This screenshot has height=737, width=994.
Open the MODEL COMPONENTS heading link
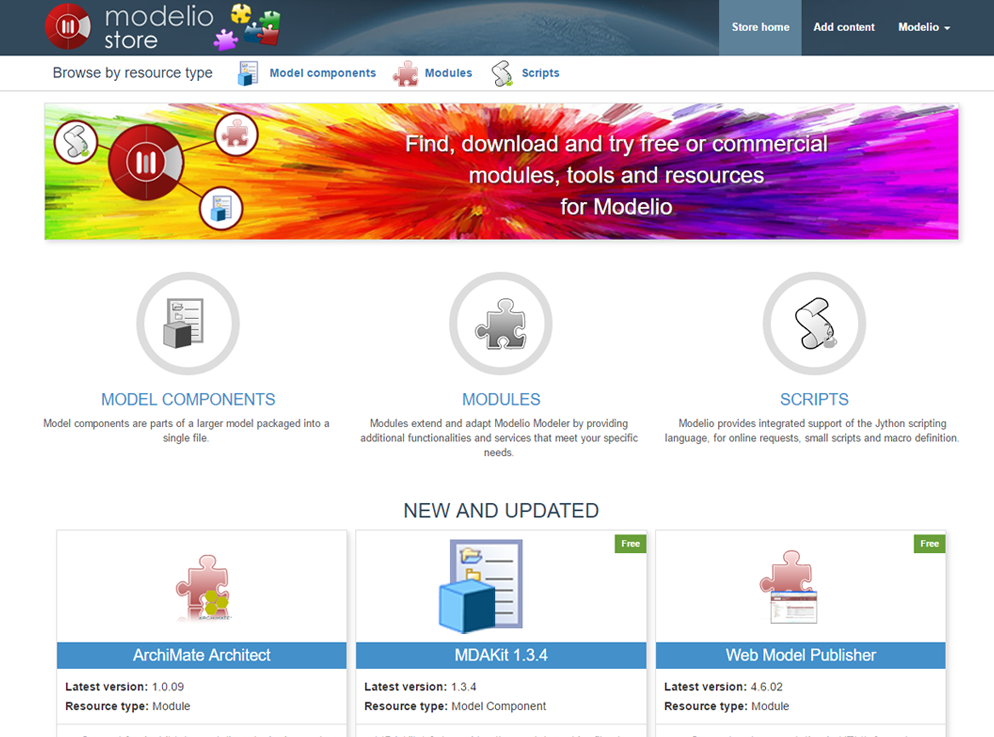188,399
